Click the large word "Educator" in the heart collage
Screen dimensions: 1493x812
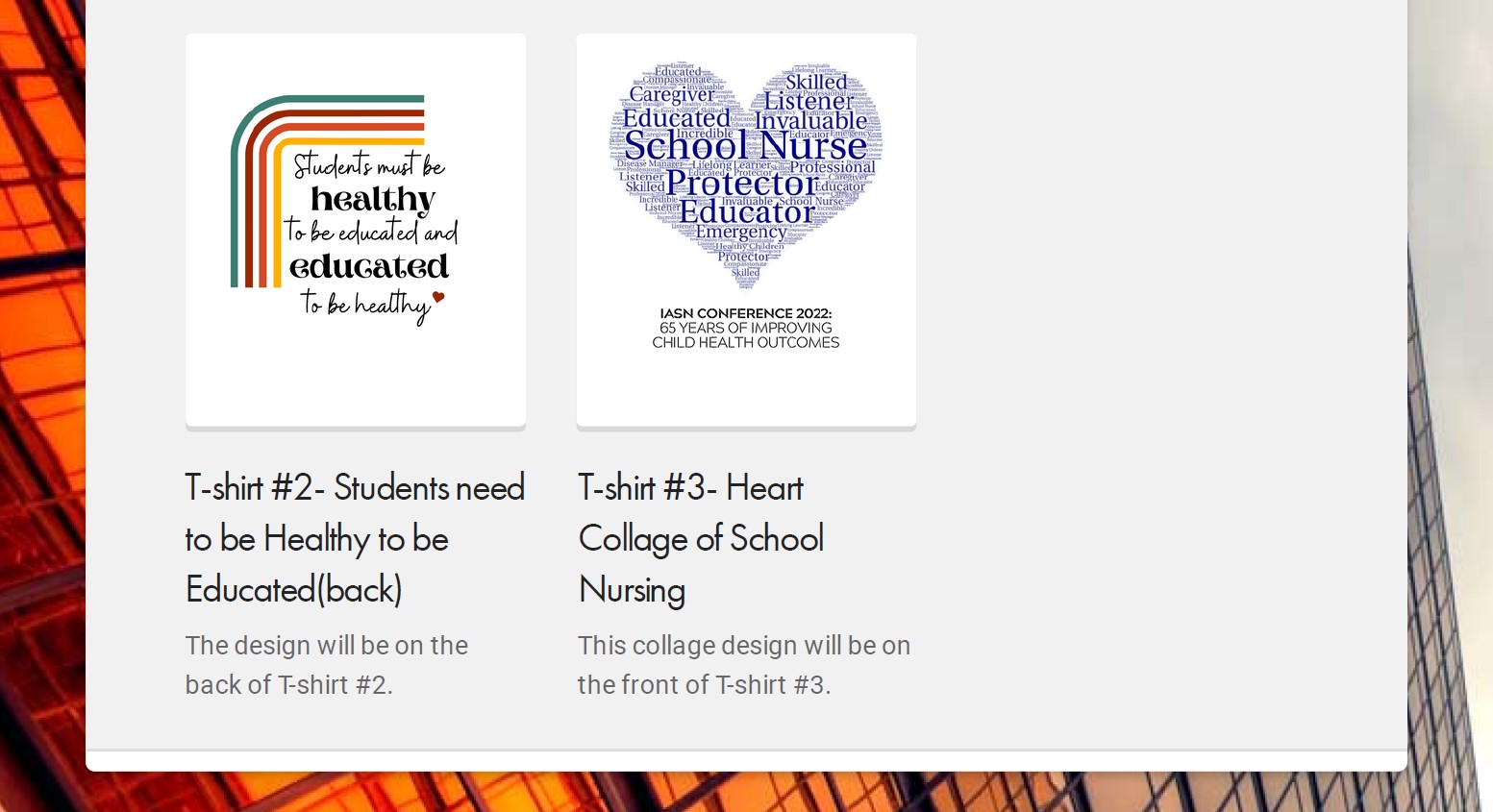coord(747,211)
